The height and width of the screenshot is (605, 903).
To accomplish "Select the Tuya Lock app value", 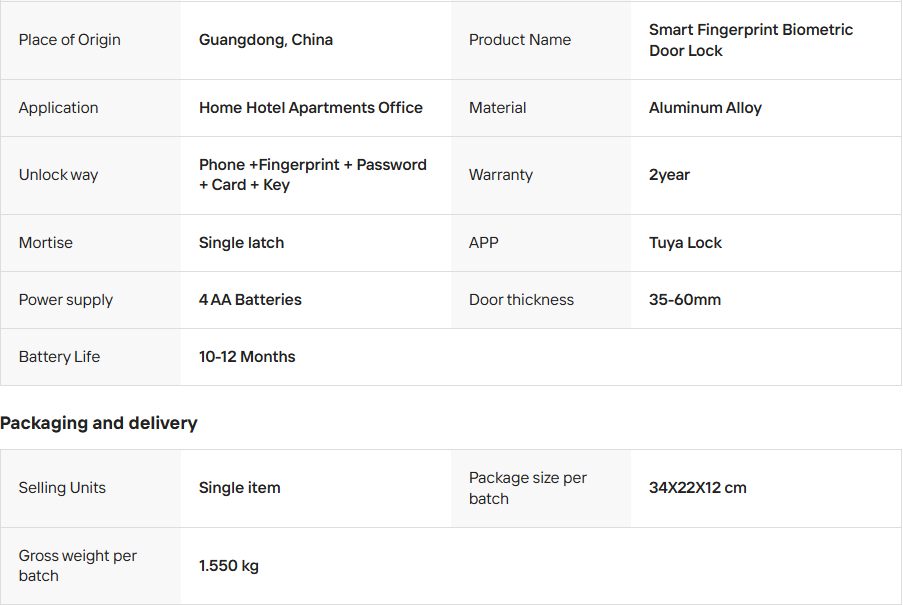I will click(x=685, y=243).
